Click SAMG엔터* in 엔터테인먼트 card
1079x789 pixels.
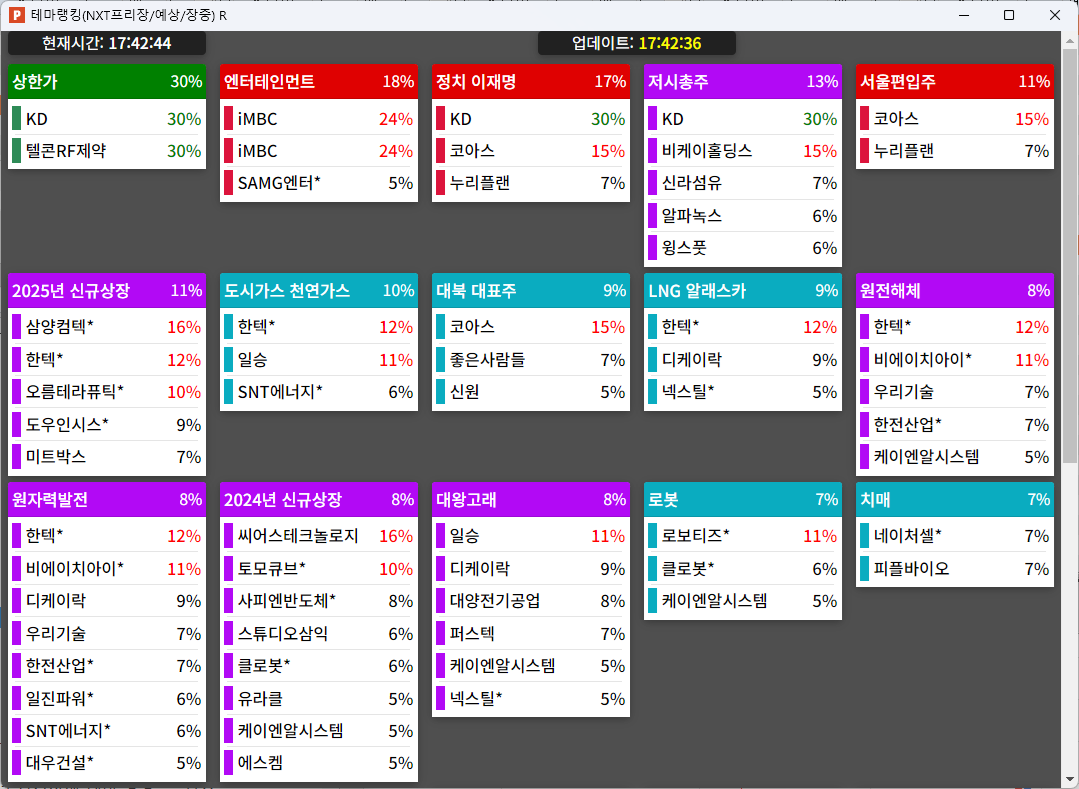click(319, 183)
